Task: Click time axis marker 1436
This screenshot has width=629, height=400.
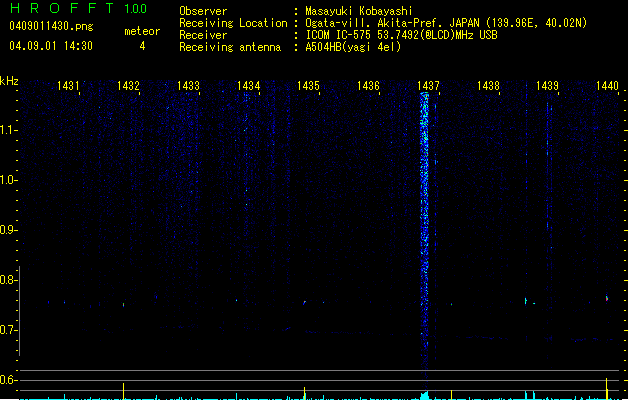Action: click(368, 86)
